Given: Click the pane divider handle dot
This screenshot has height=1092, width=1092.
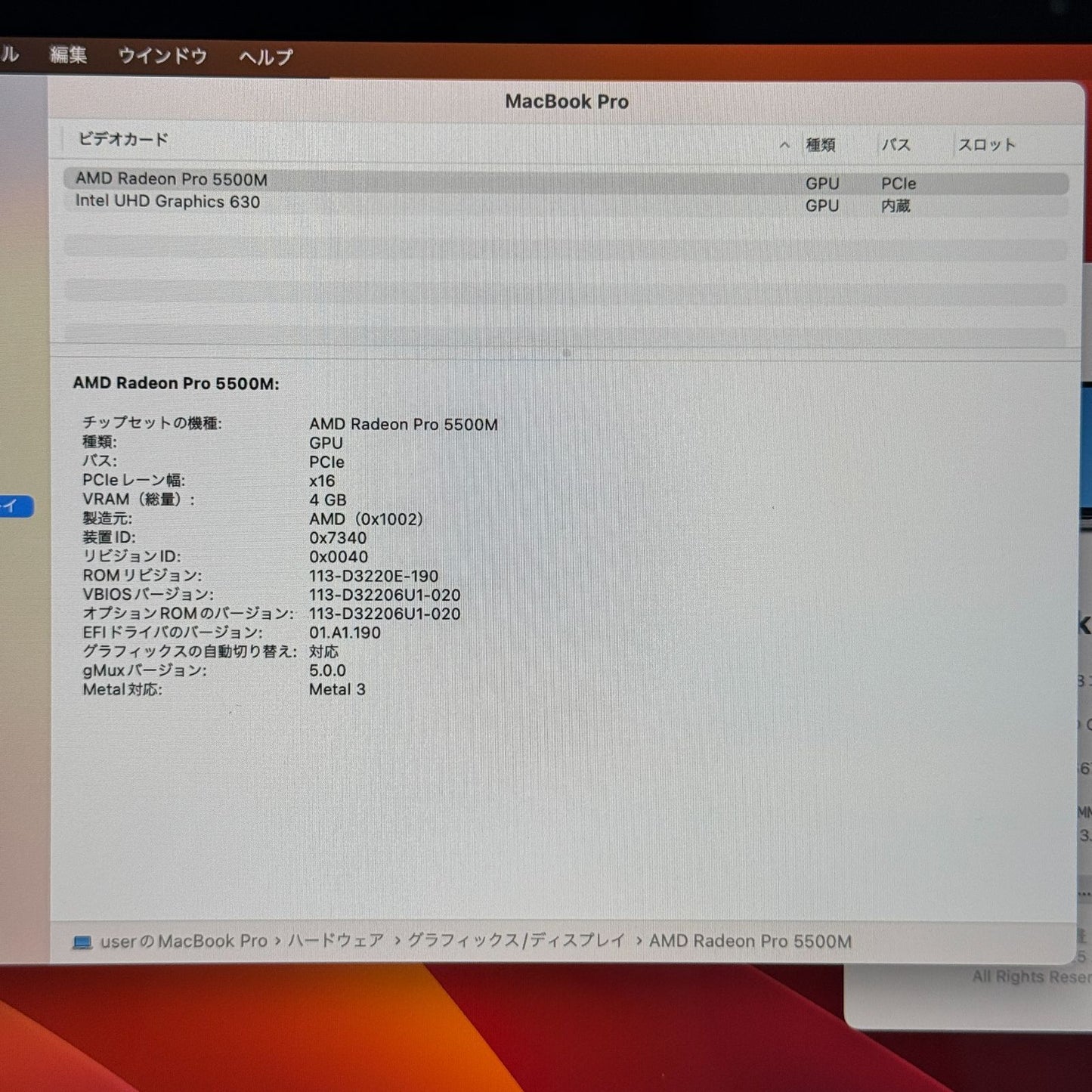Looking at the screenshot, I should point(567,352).
